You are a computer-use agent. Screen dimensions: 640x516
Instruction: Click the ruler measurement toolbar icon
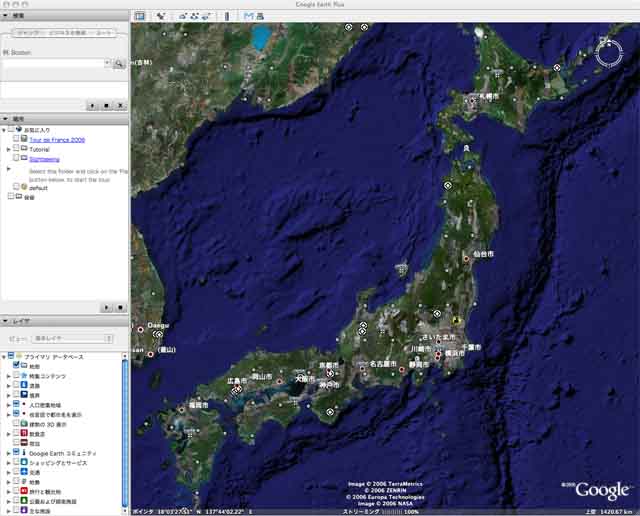[x=227, y=16]
